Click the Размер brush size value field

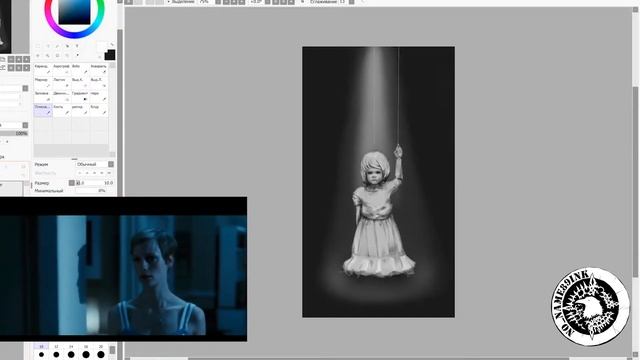95,183
